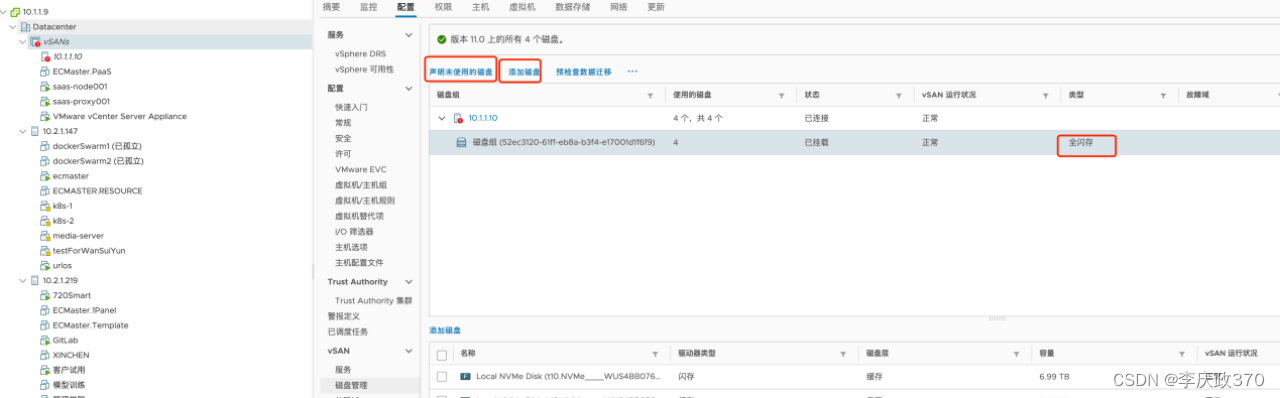This screenshot has height=398, width=1280.
Task: Click the 预检查数据迁移 link
Action: coord(584,72)
